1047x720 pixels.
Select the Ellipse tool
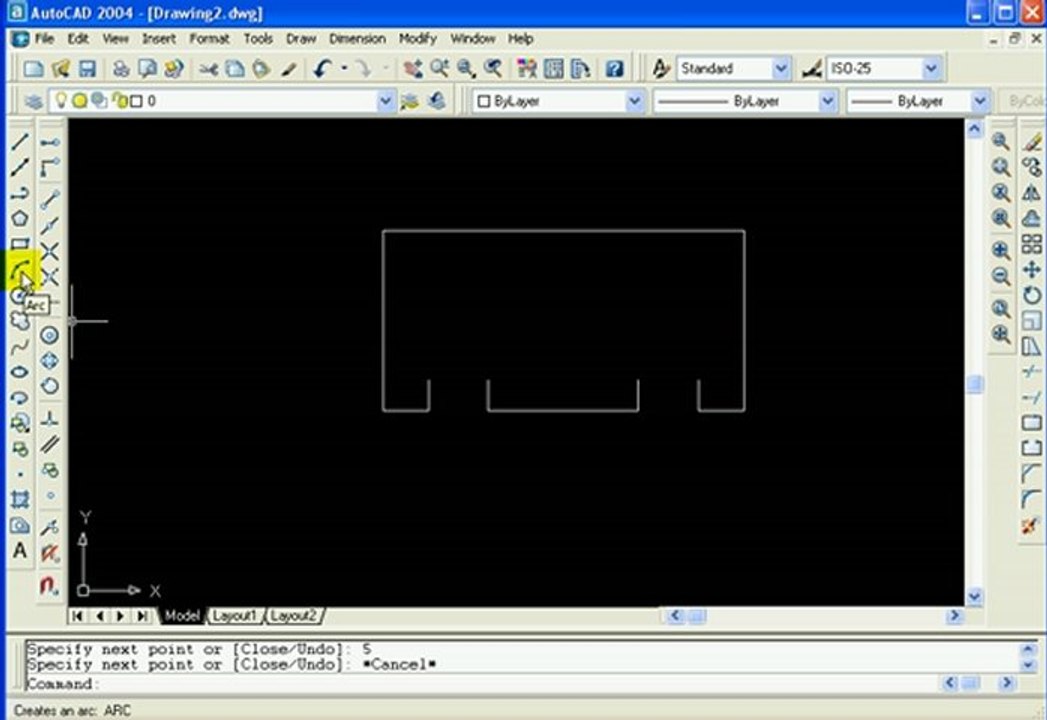pos(19,372)
